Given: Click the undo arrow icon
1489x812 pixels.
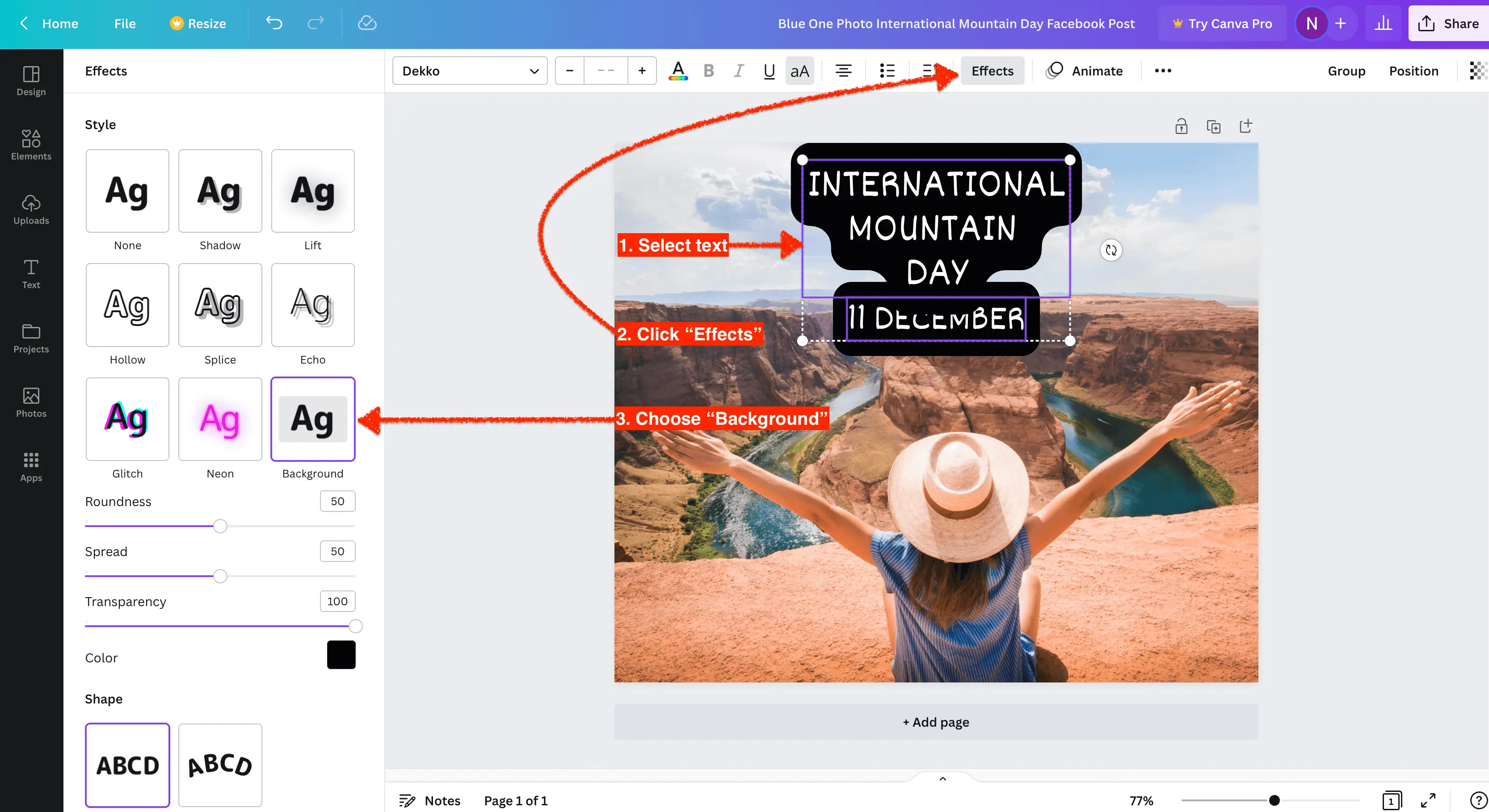Looking at the screenshot, I should click(x=274, y=23).
